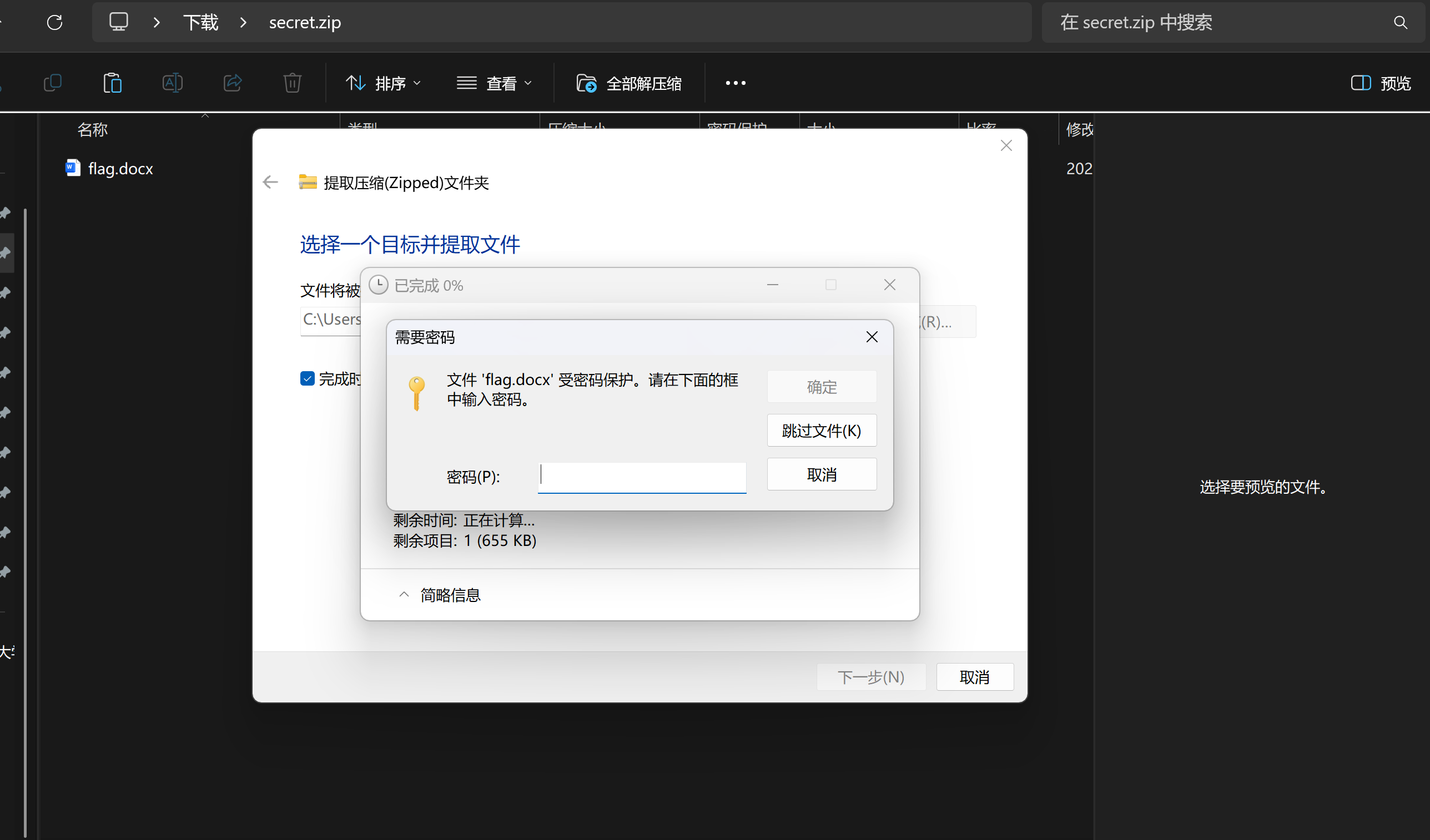Click the zipped folder icon in wizard title

(308, 182)
